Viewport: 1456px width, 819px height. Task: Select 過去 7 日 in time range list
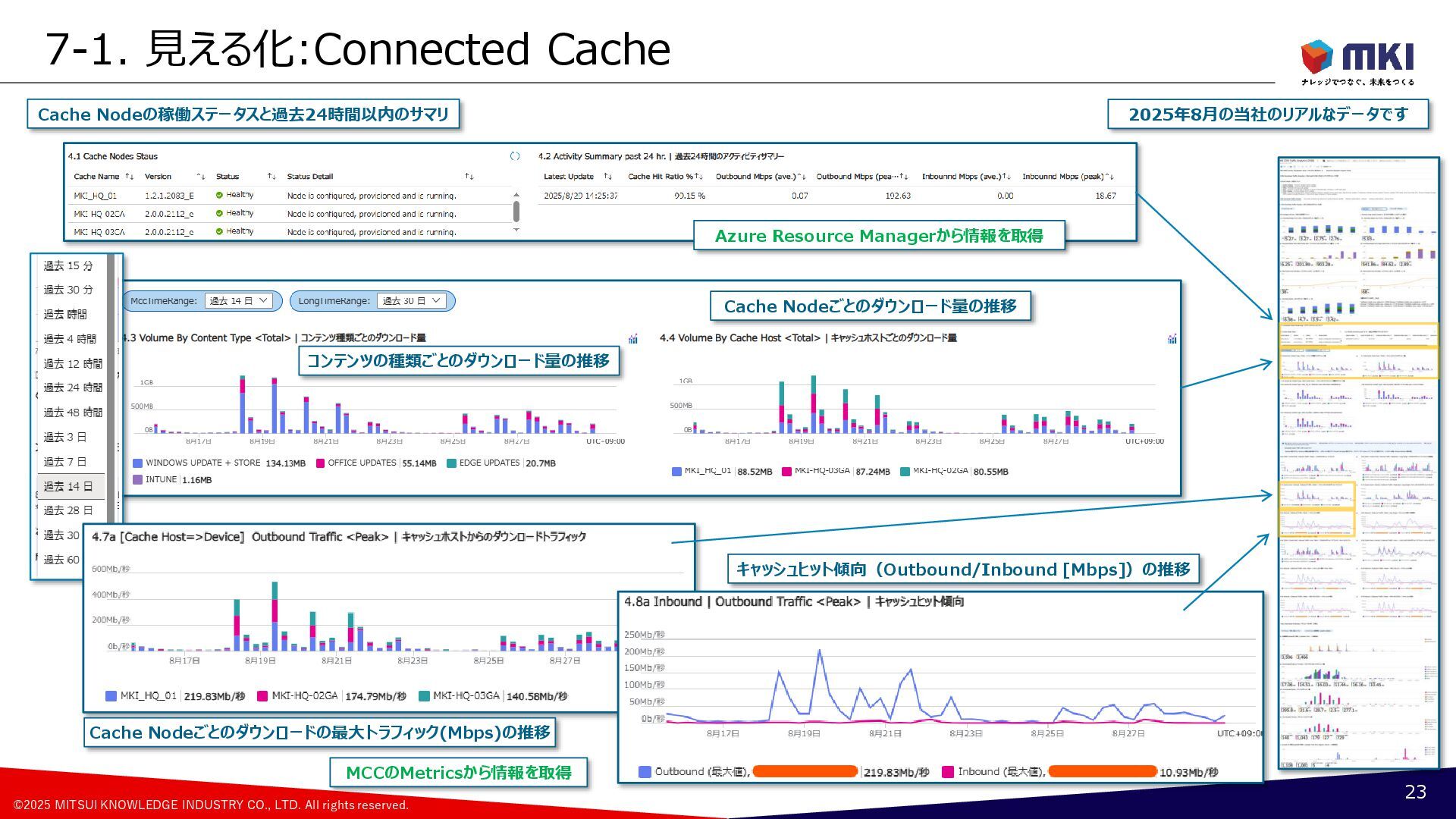[64, 461]
